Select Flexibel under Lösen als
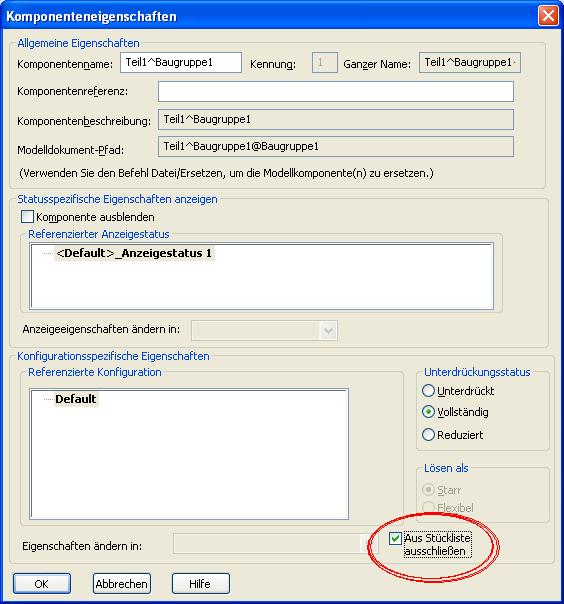Viewport: 564px width, 604px height. (x=428, y=508)
